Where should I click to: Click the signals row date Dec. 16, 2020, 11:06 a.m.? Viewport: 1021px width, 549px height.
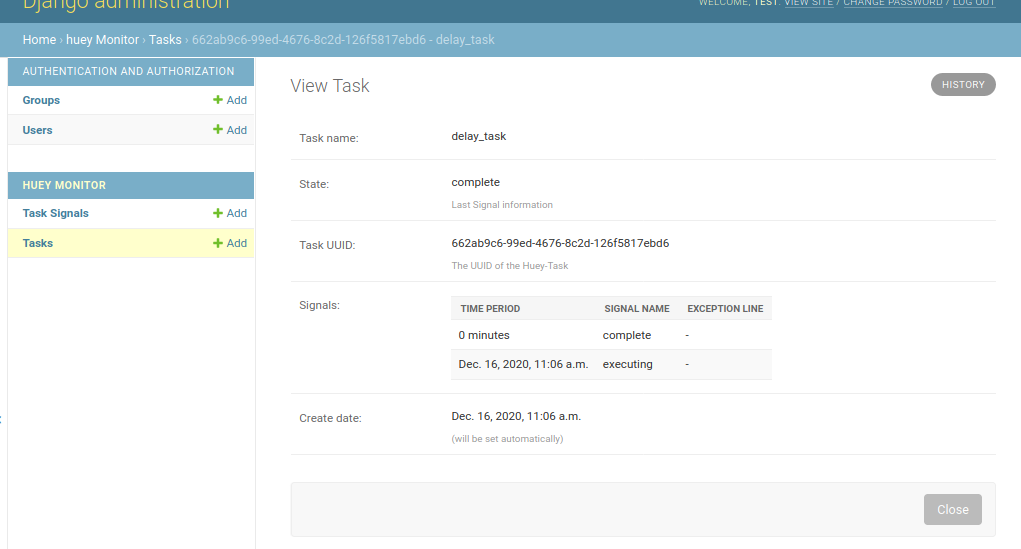point(523,364)
